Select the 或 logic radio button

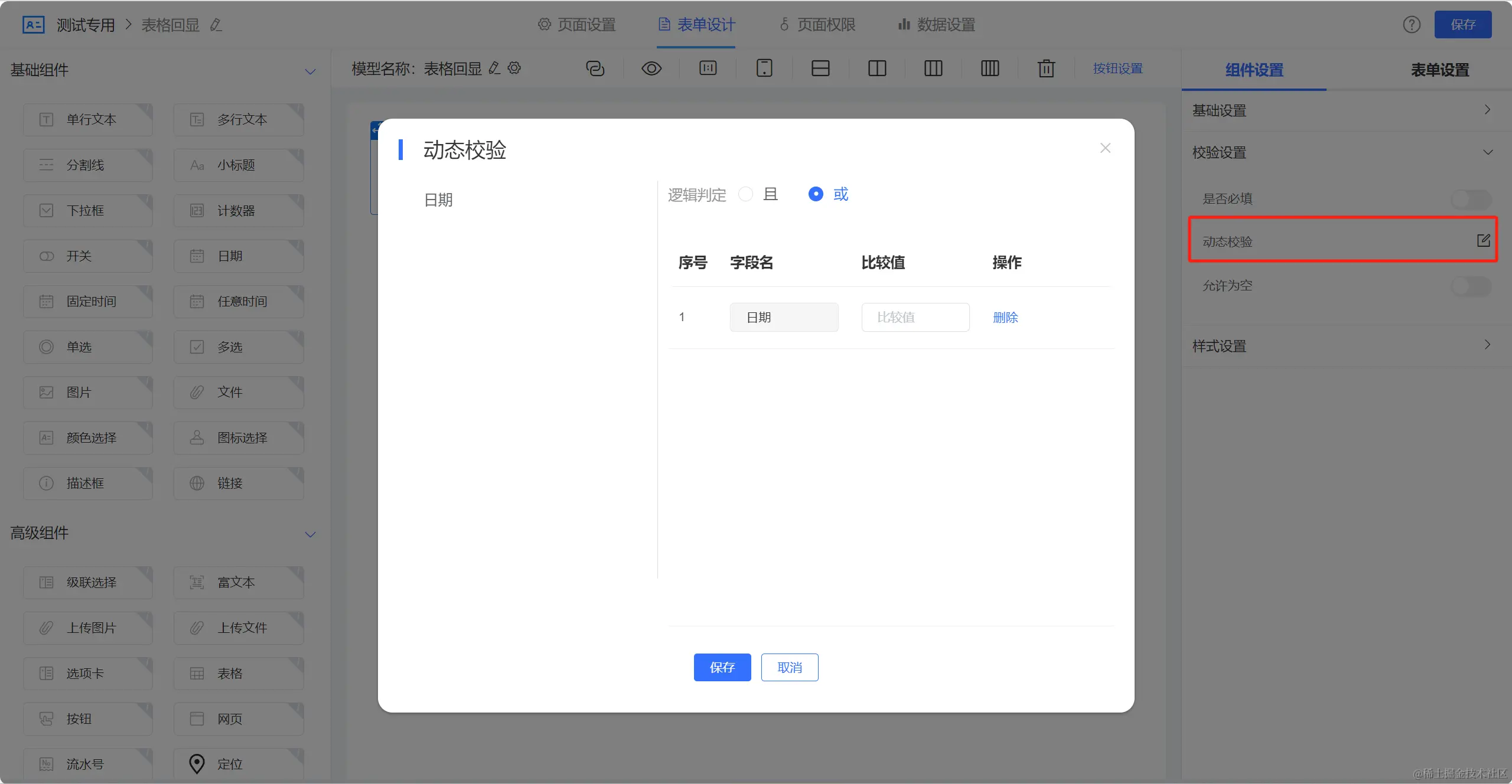pos(816,194)
